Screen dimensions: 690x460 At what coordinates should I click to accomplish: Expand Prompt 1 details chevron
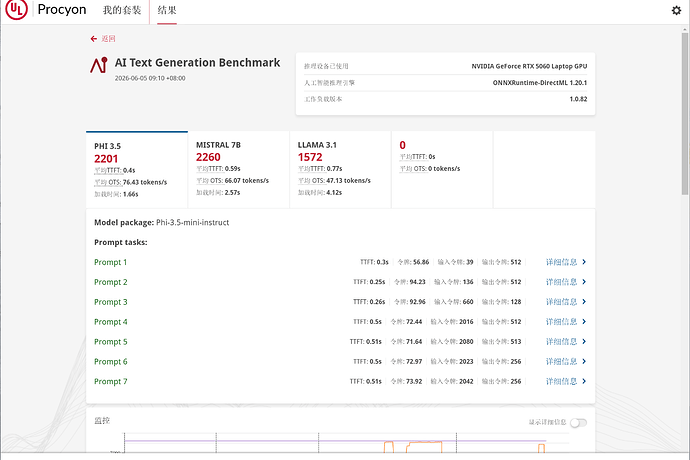pyautogui.click(x=584, y=262)
